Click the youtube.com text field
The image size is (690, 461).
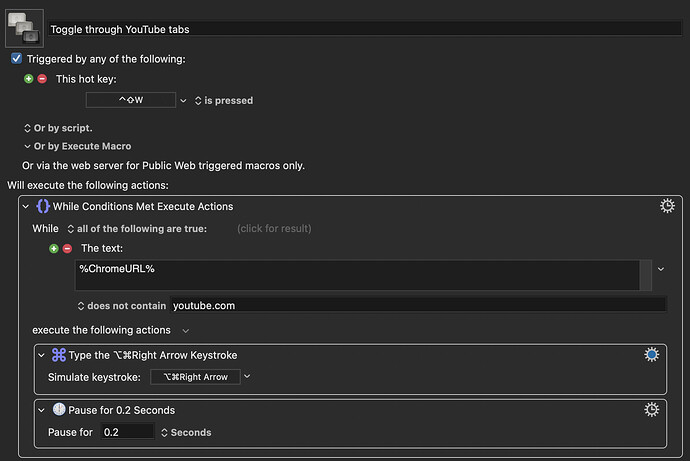point(417,305)
